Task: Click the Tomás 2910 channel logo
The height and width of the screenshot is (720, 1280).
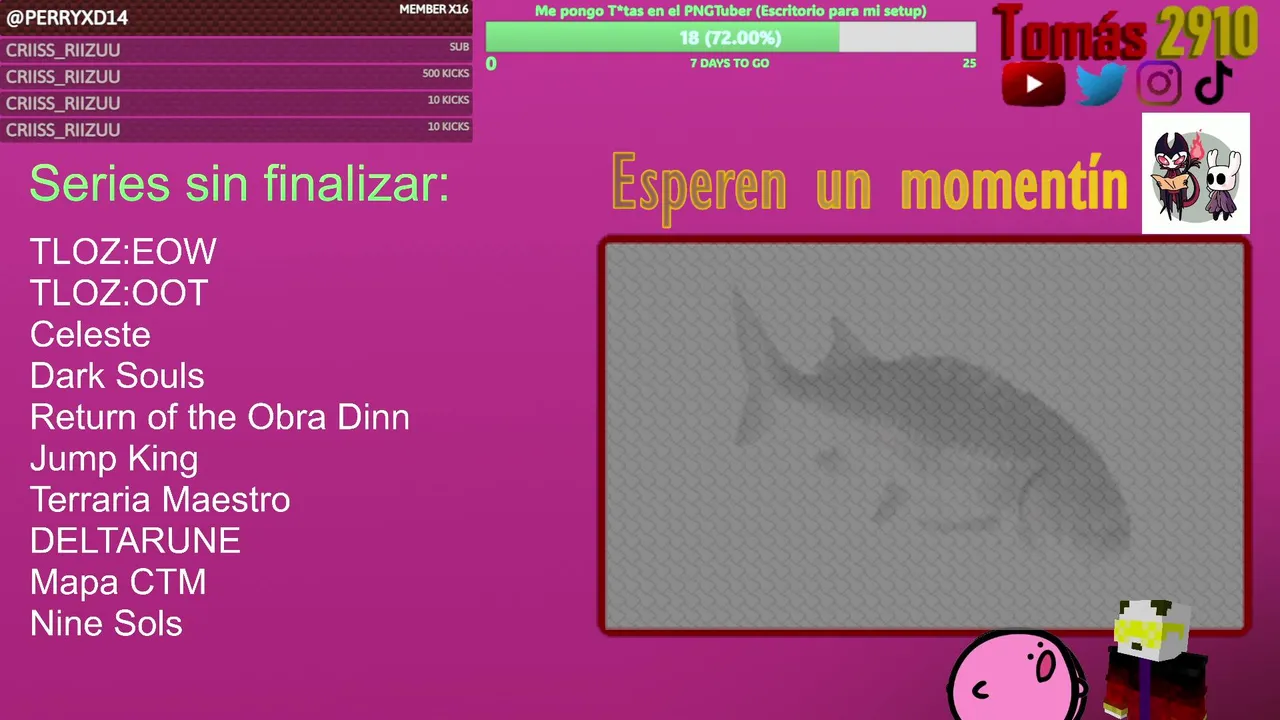Action: coord(1126,33)
